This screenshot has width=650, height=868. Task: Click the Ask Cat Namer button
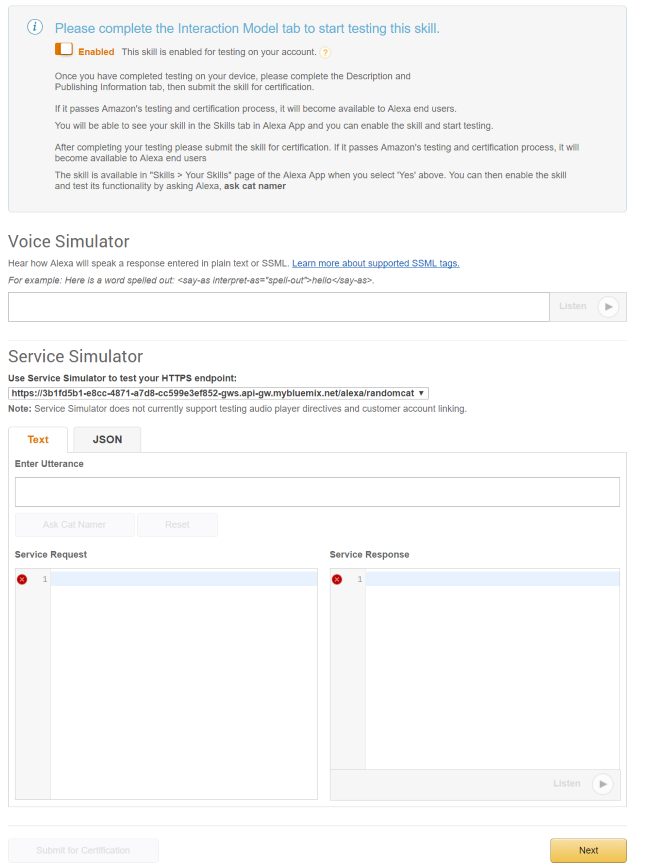coord(74,525)
